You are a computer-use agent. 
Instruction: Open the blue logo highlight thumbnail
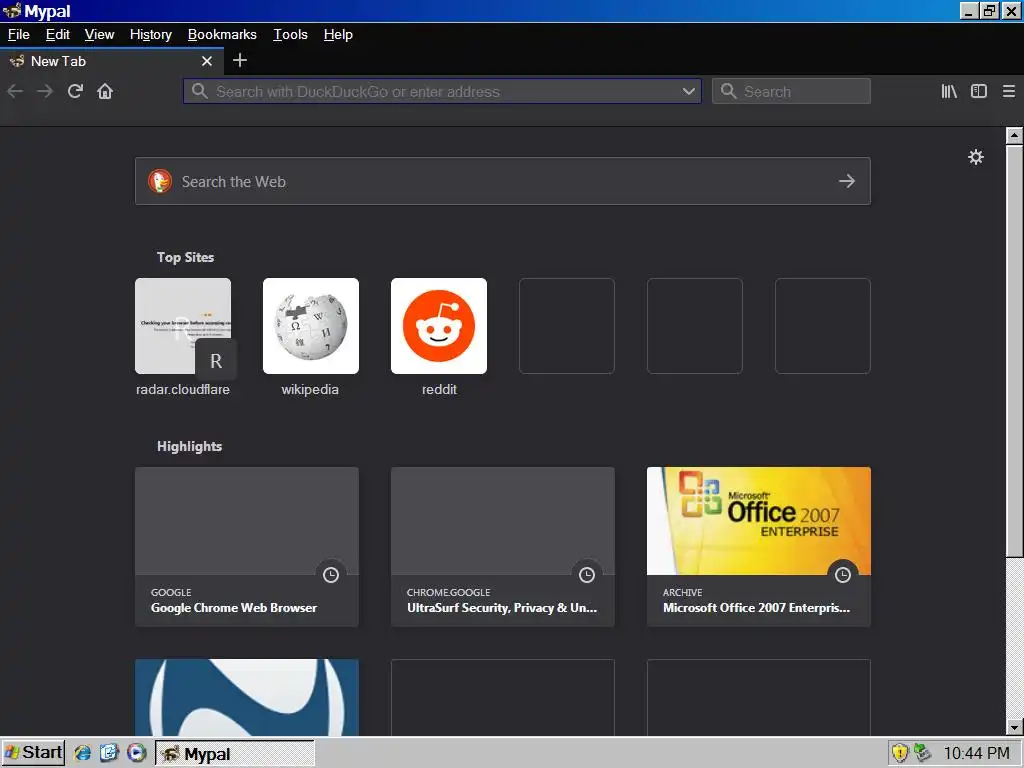coord(247,697)
